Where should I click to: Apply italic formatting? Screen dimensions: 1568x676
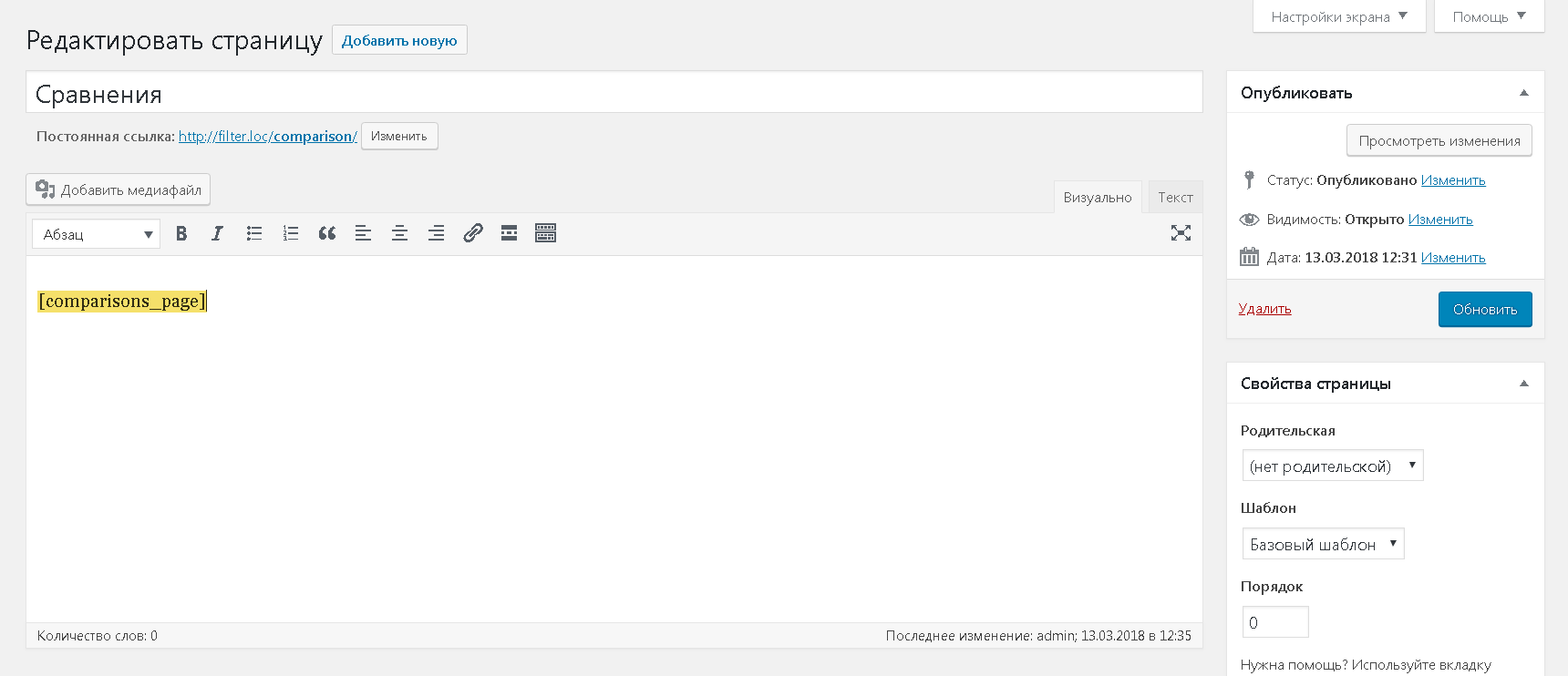point(217,233)
